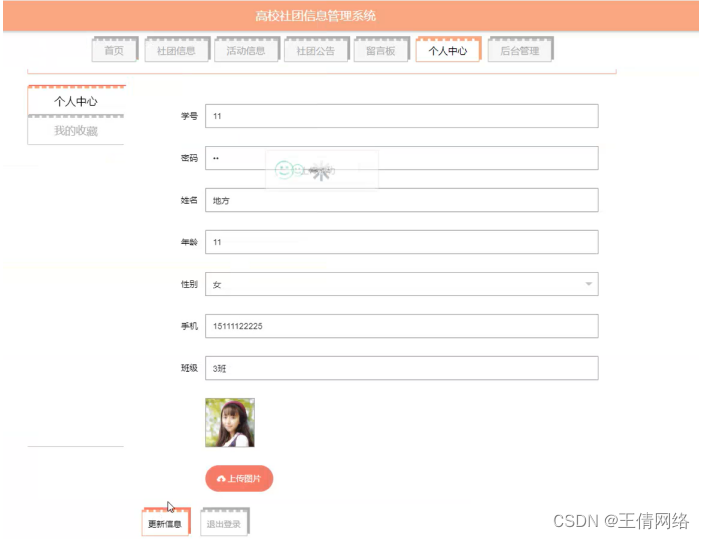The width and height of the screenshot is (705, 539).
Task: Focus the 密码 password field
Action: (402, 158)
